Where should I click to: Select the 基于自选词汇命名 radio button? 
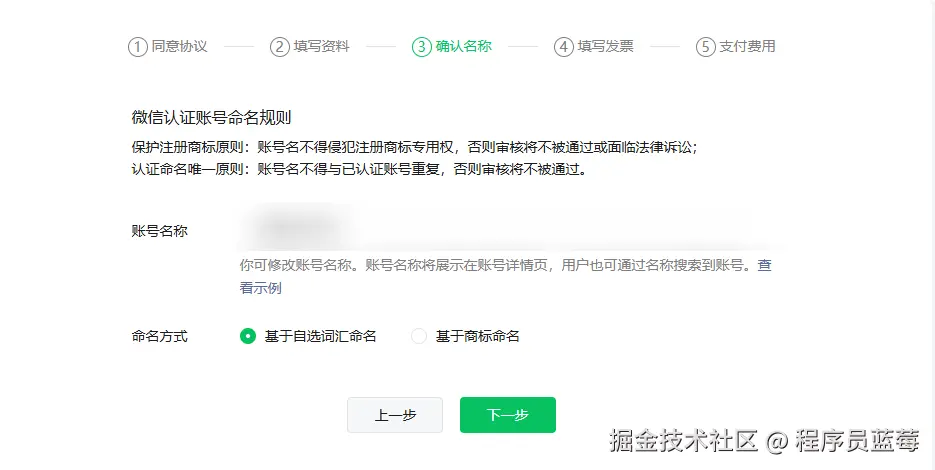(x=248, y=336)
